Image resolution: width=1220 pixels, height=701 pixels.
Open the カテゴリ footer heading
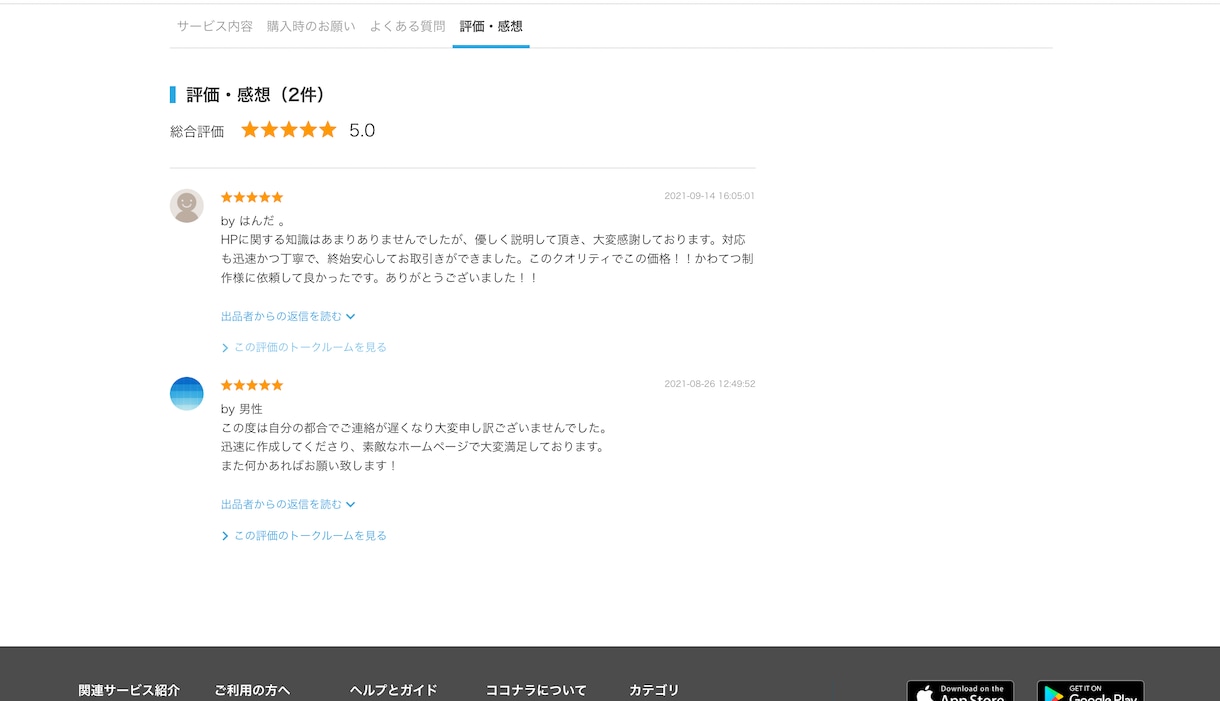[654, 690]
